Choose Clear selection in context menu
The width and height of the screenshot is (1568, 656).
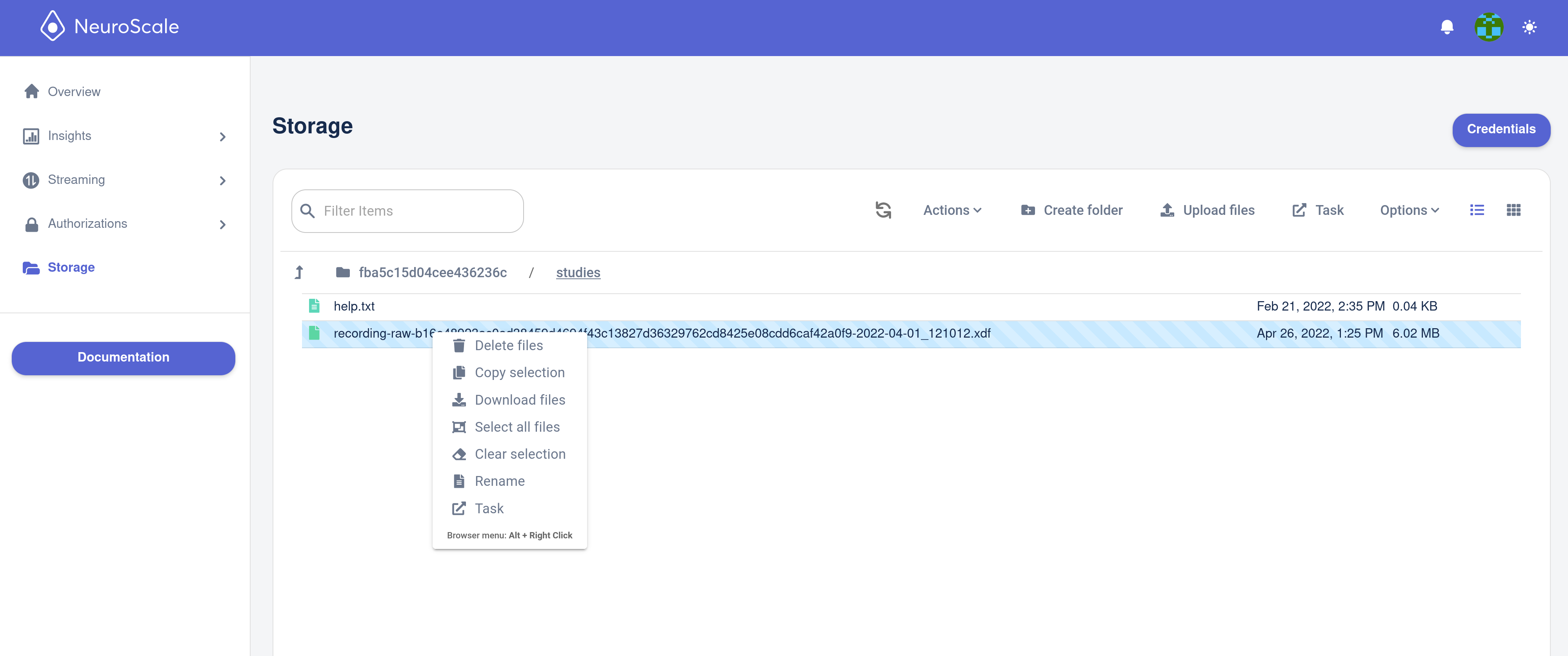point(509,454)
